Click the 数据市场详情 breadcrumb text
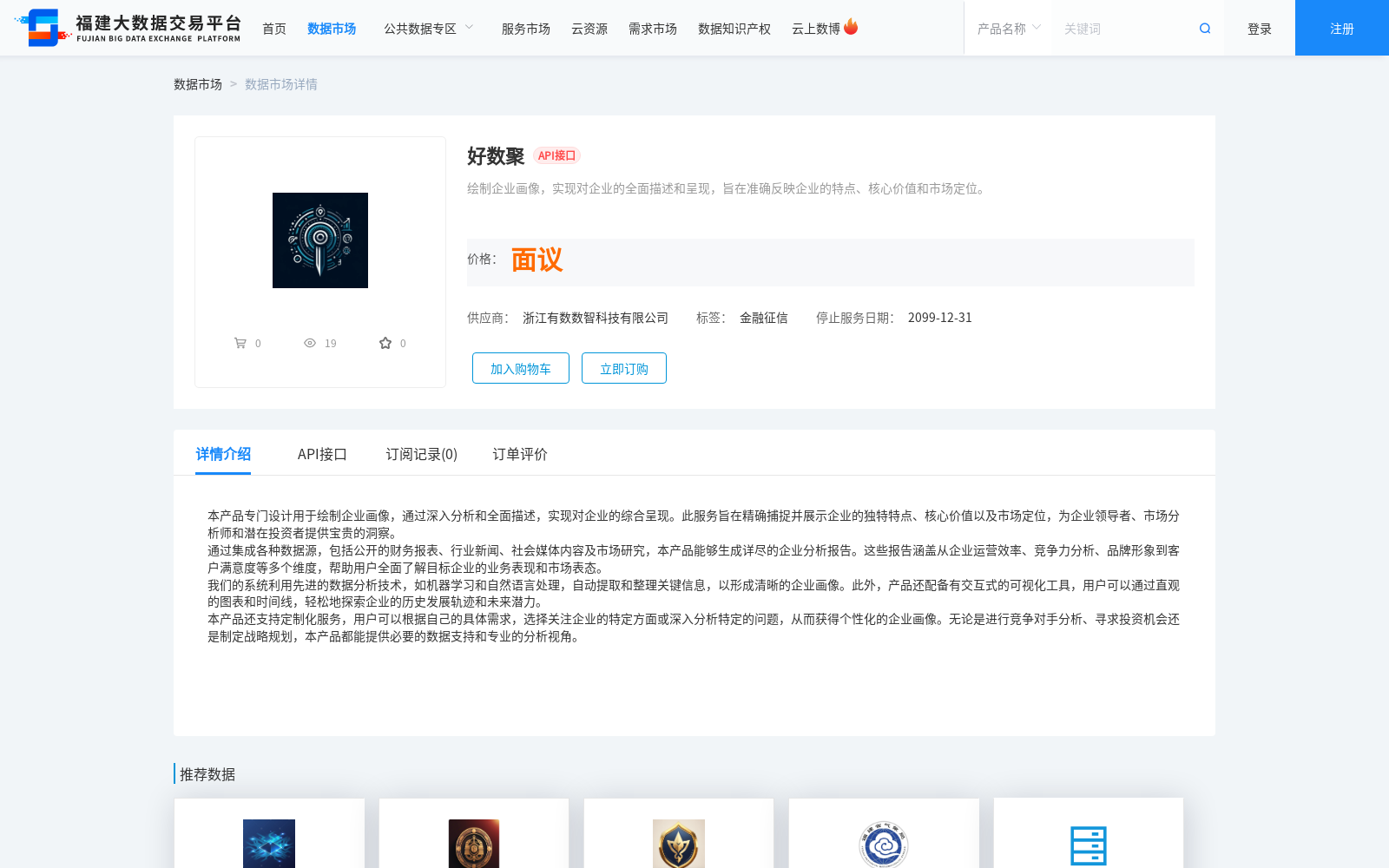1389x868 pixels. [281, 84]
